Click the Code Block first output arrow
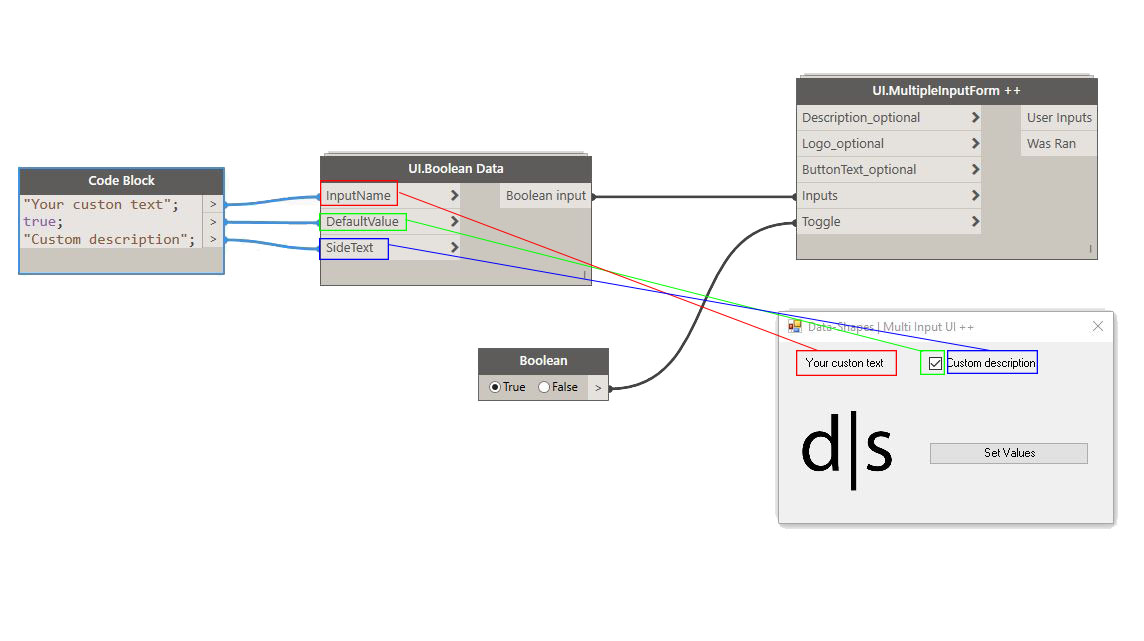 click(x=213, y=205)
